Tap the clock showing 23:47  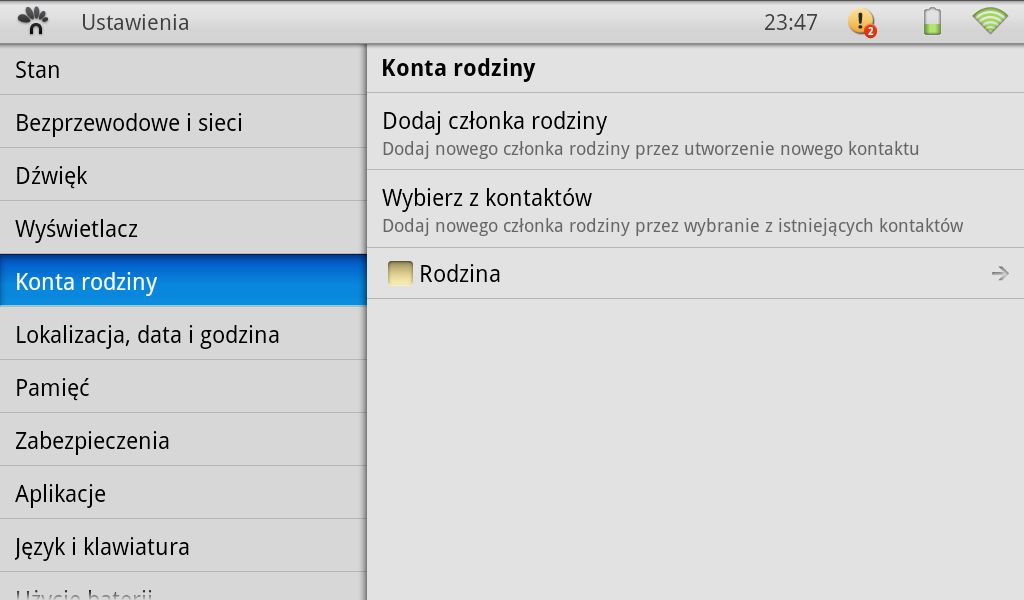pyautogui.click(x=790, y=22)
